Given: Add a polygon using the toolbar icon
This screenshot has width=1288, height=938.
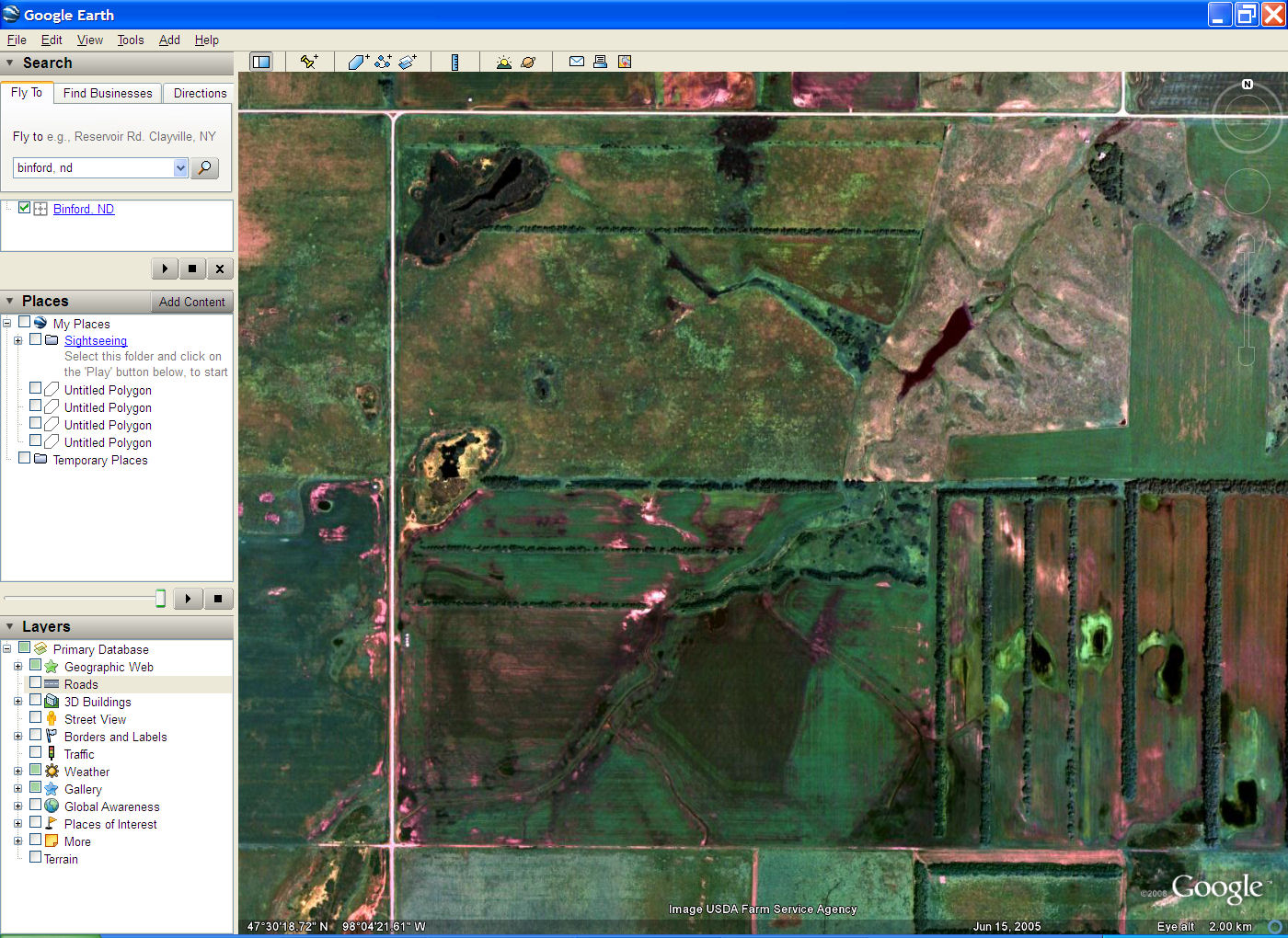Looking at the screenshot, I should (x=358, y=62).
